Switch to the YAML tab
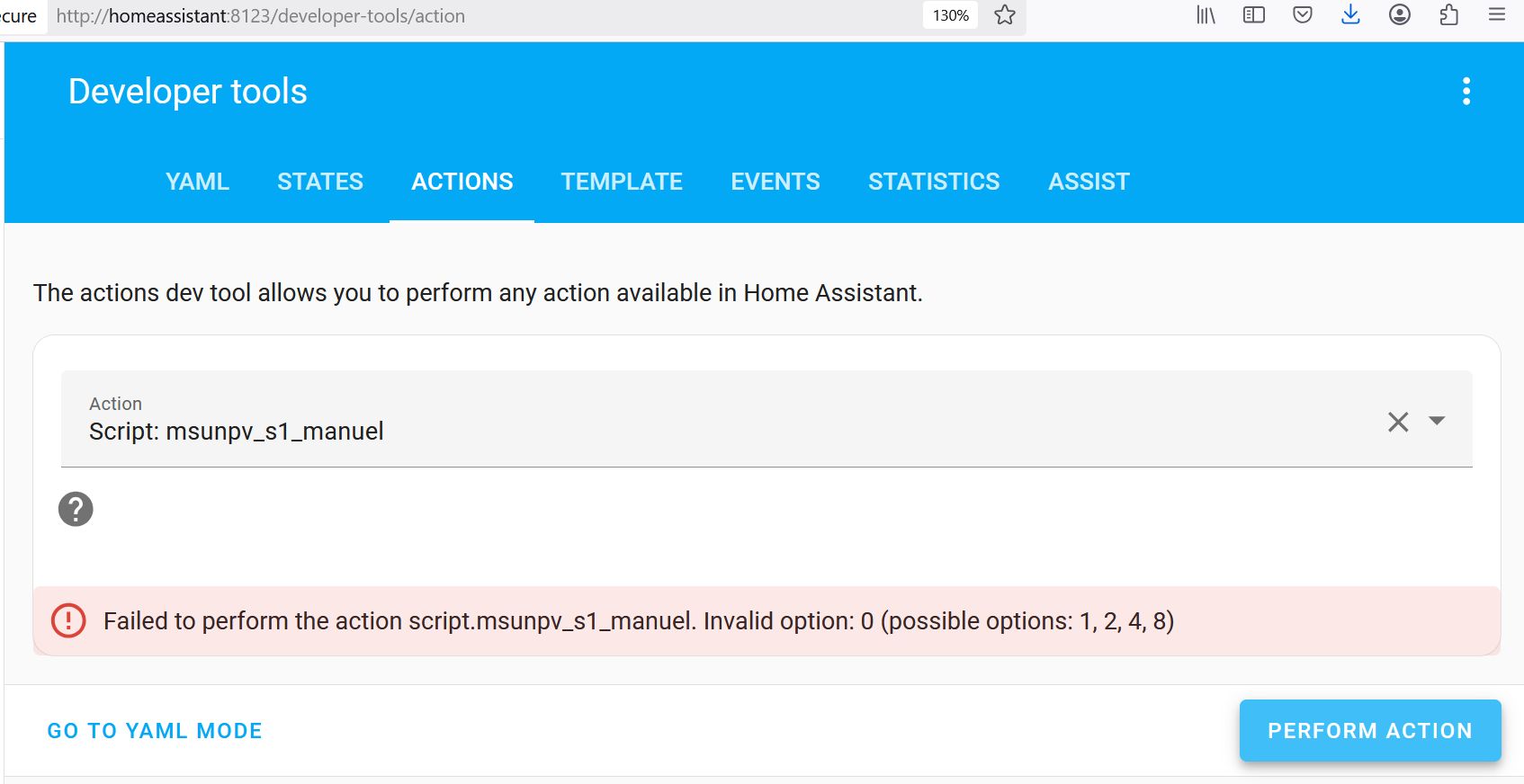Screen dimensions: 1524x784 click(x=197, y=182)
